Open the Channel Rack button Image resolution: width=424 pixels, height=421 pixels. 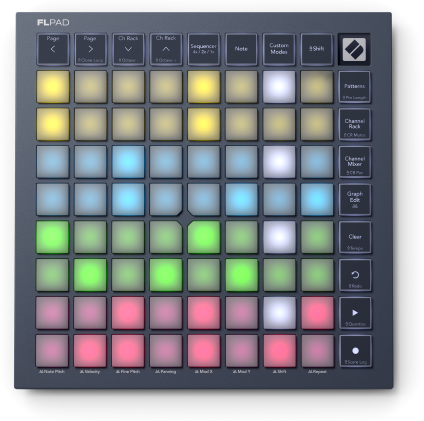[355, 124]
